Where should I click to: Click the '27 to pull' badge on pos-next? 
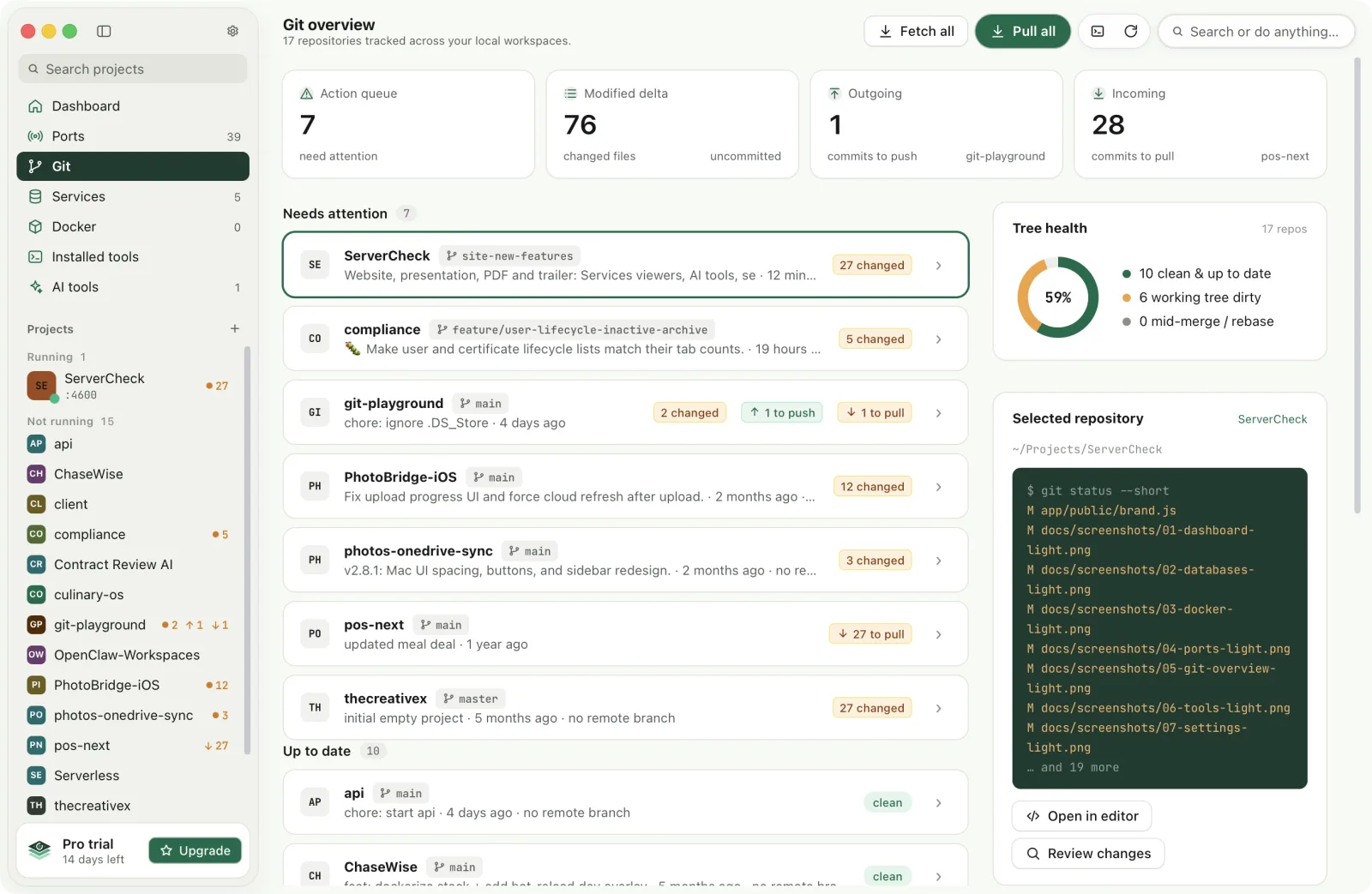(871, 634)
